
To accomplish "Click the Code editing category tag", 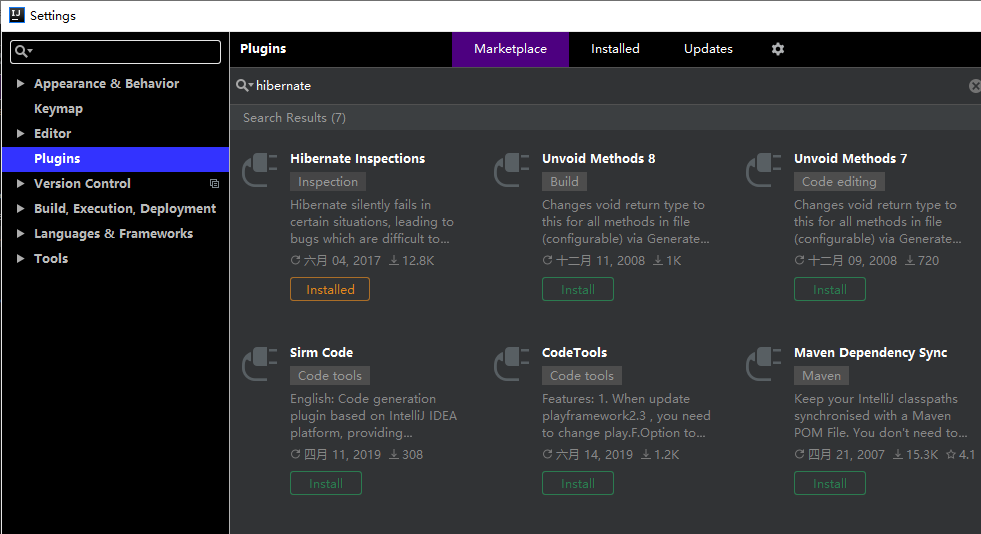I will pyautogui.click(x=839, y=182).
